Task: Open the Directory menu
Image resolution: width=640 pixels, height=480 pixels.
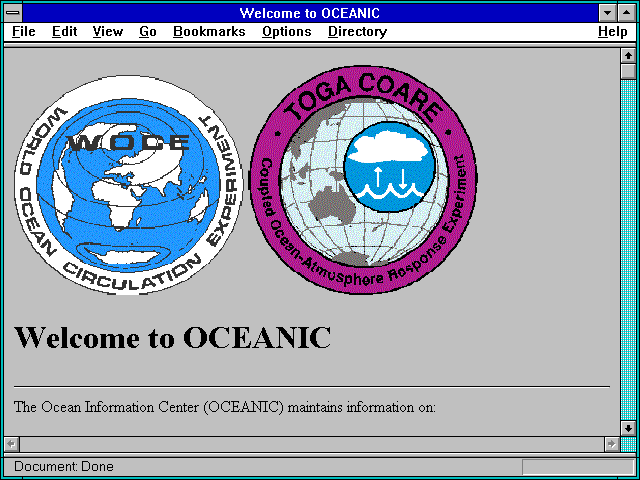Action: tap(357, 32)
